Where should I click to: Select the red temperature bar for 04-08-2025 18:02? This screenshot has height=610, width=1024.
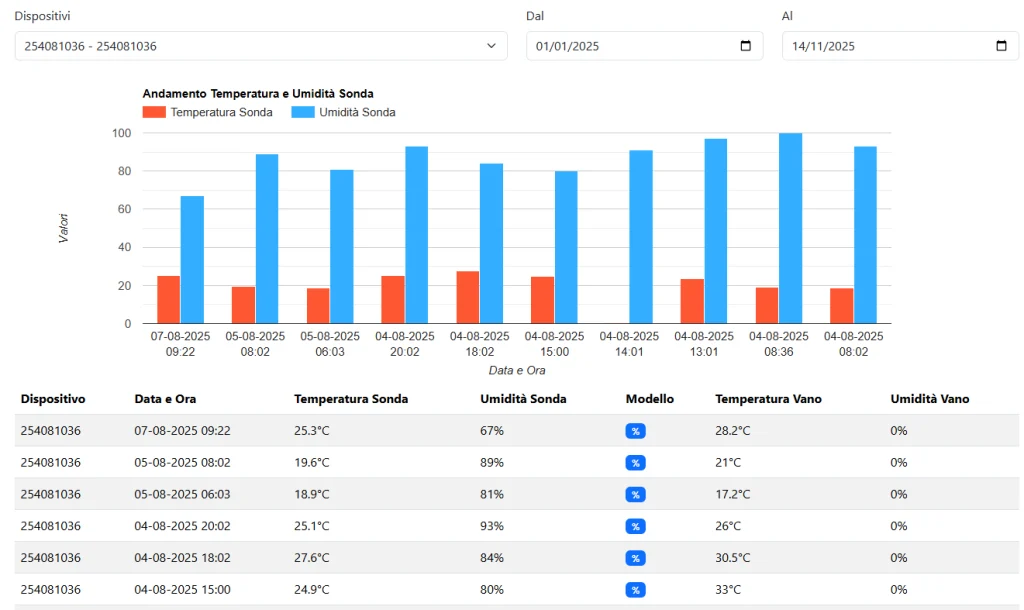pyautogui.click(x=468, y=297)
